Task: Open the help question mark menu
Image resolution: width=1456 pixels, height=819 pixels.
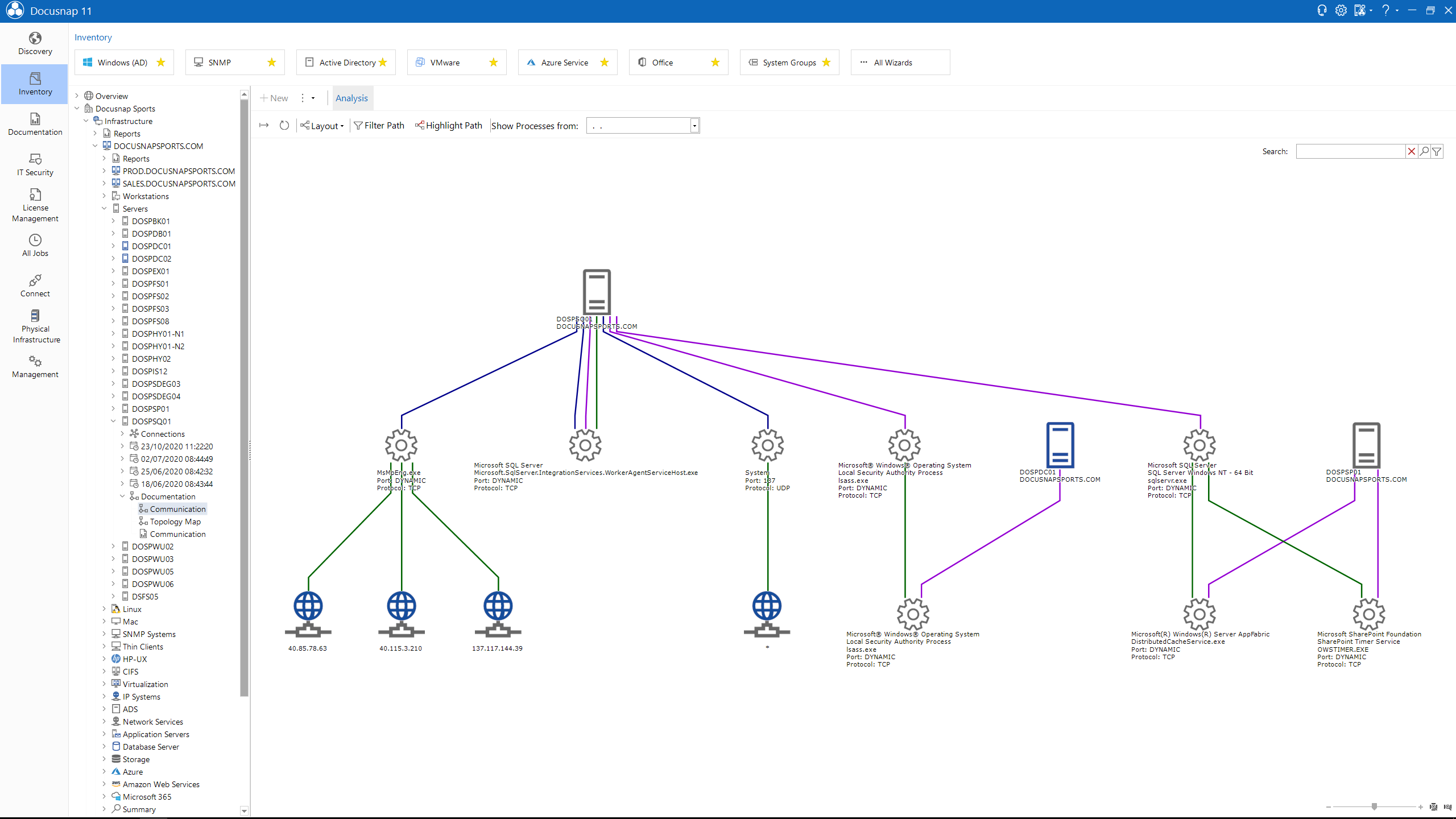Action: pyautogui.click(x=1385, y=10)
